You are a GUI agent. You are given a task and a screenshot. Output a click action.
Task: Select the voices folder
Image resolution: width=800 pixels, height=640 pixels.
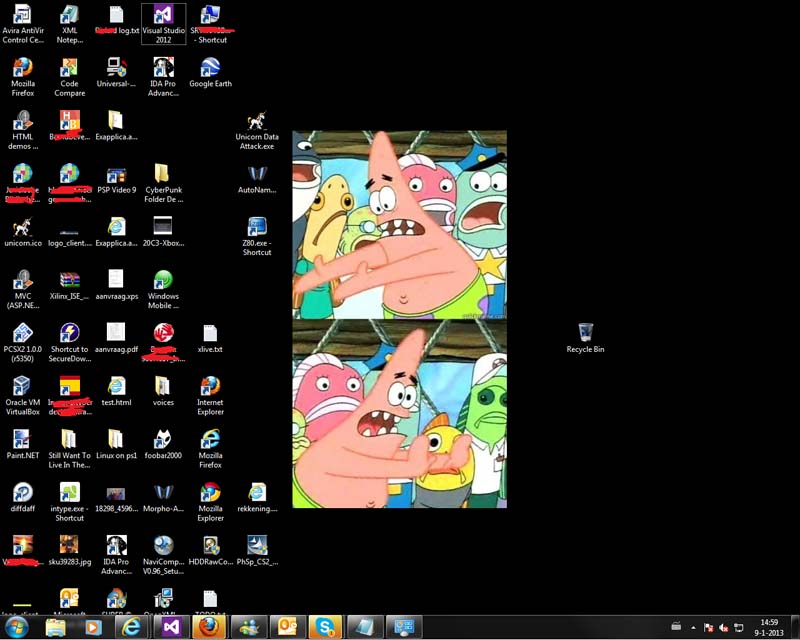click(164, 391)
